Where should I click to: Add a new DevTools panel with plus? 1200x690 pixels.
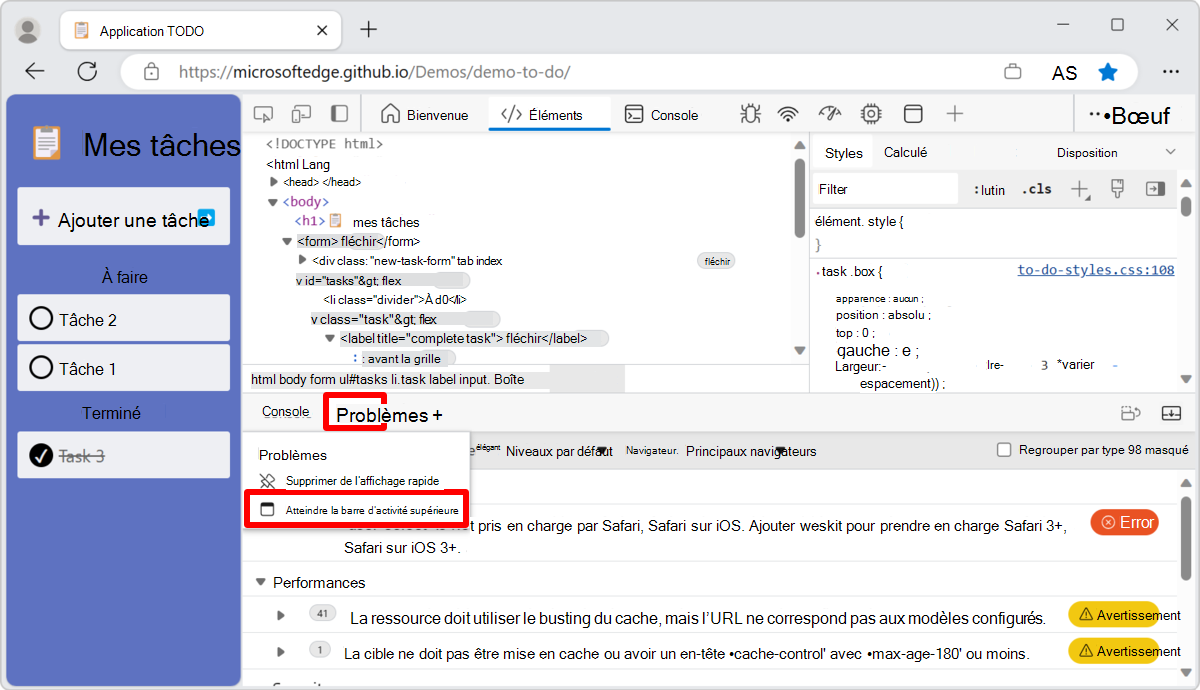click(x=954, y=114)
